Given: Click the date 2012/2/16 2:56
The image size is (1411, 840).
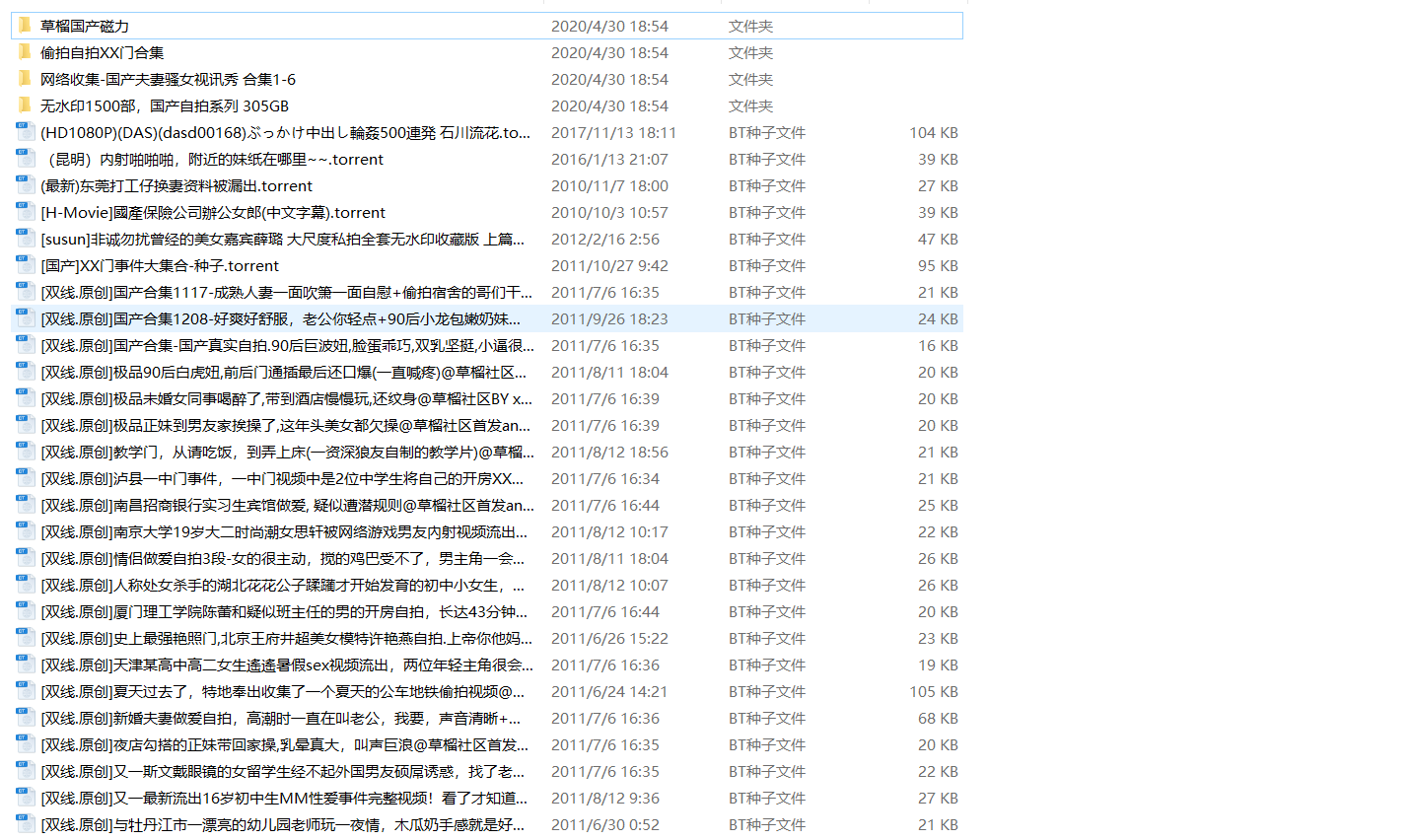Looking at the screenshot, I should click(x=605, y=239).
